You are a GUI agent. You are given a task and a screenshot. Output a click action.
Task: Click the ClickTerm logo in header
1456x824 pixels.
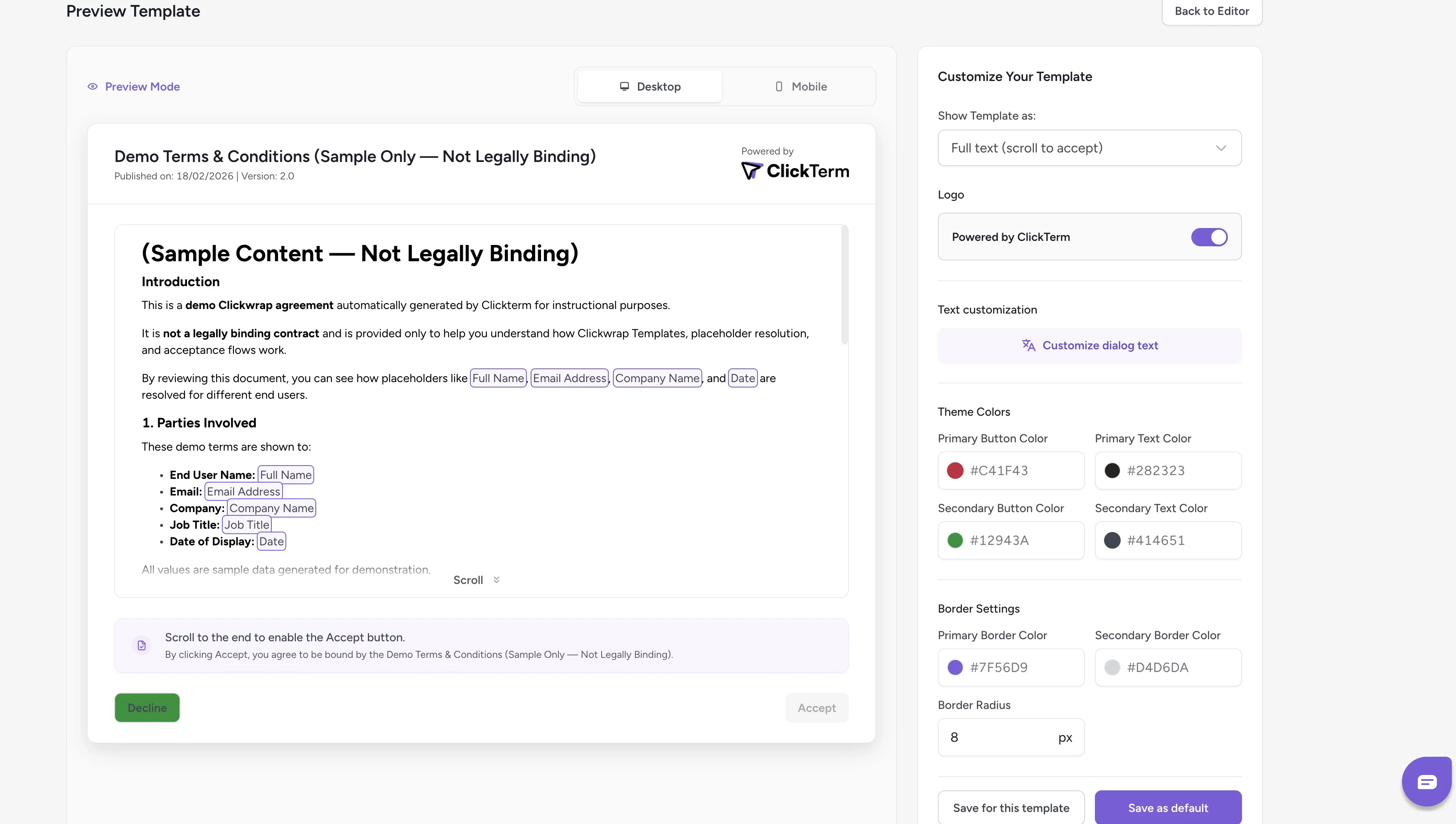click(x=795, y=171)
